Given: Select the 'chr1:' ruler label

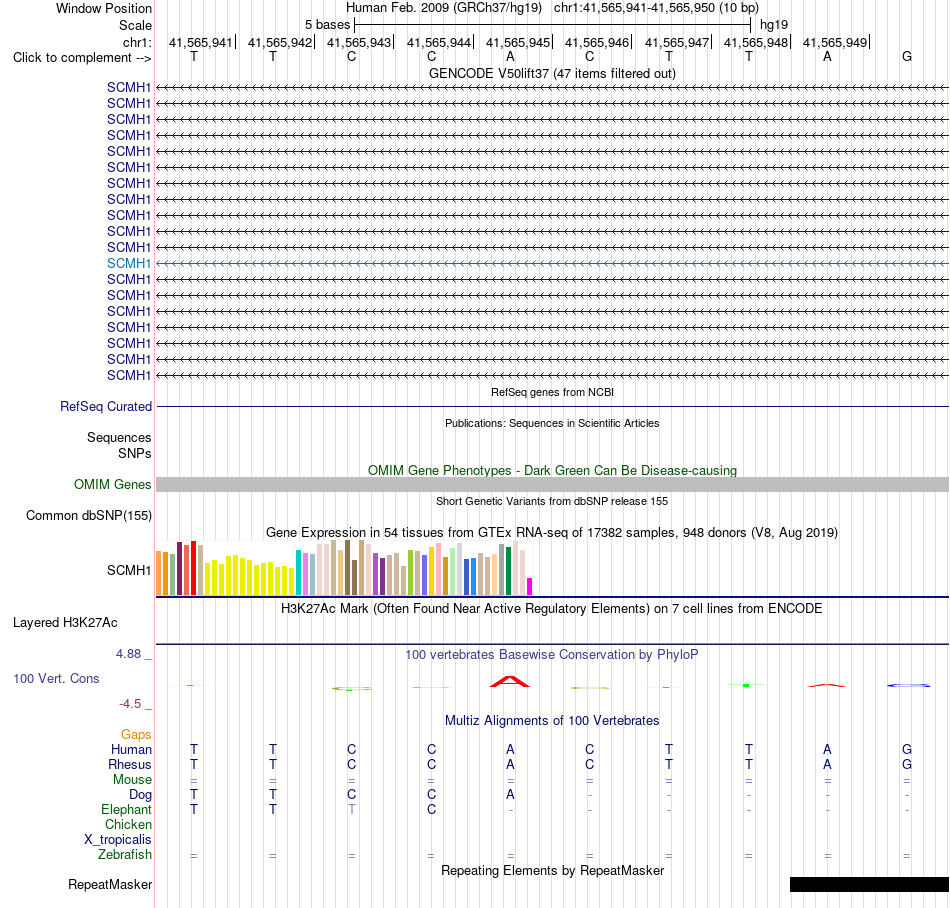Looking at the screenshot, I should point(137,42).
